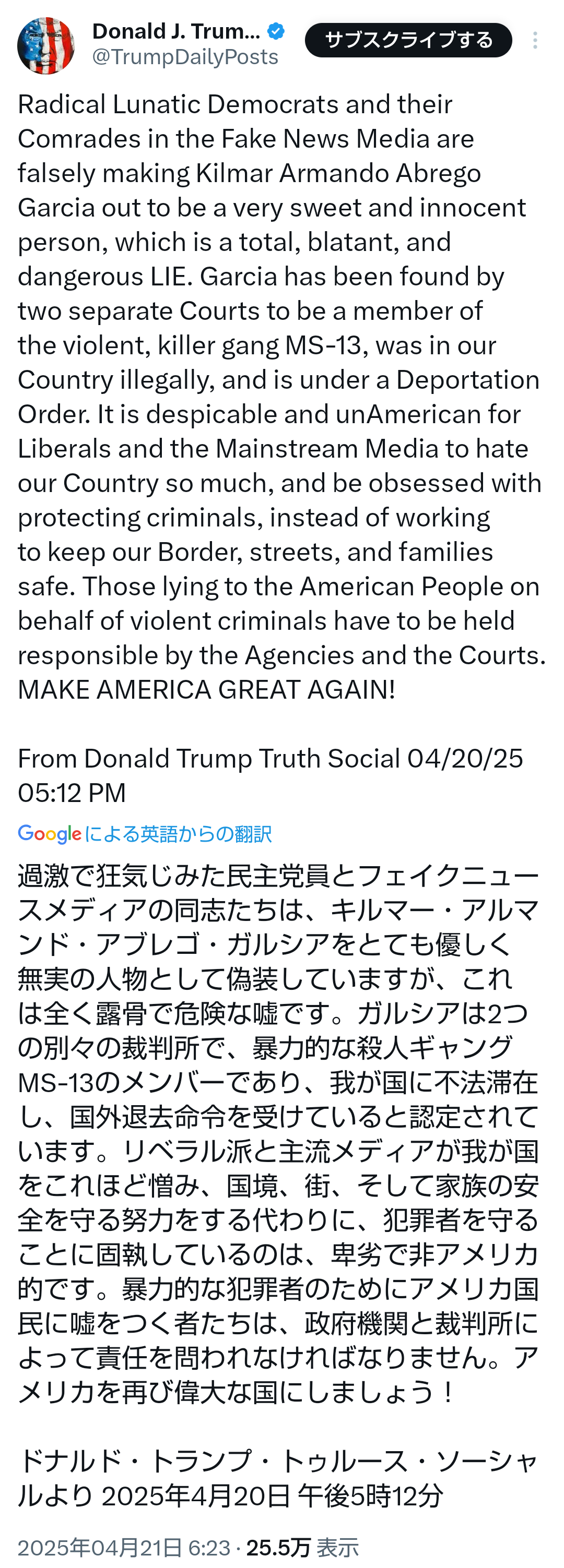The image size is (564, 1568).
Task: Open the 2025年04月21日 6:23 timestamp
Action: (x=124, y=1547)
